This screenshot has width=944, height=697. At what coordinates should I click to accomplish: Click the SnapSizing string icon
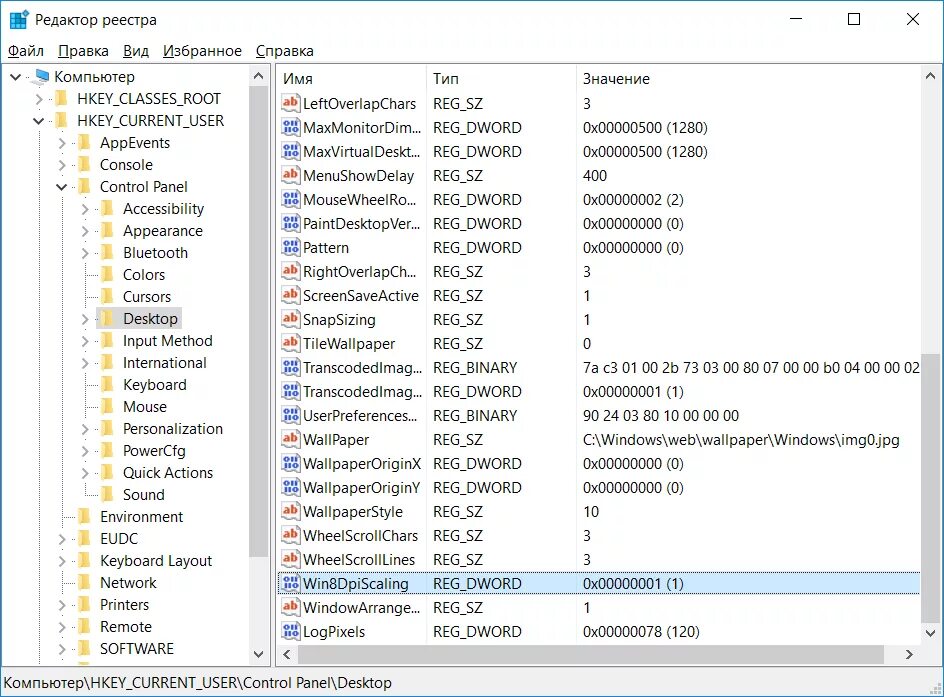tap(291, 319)
